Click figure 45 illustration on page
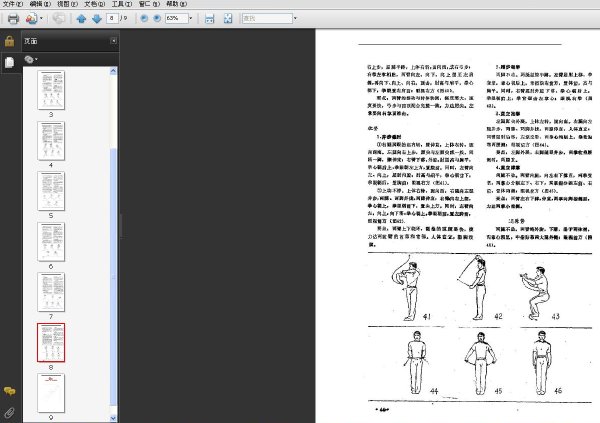The image size is (600, 423). coord(483,364)
